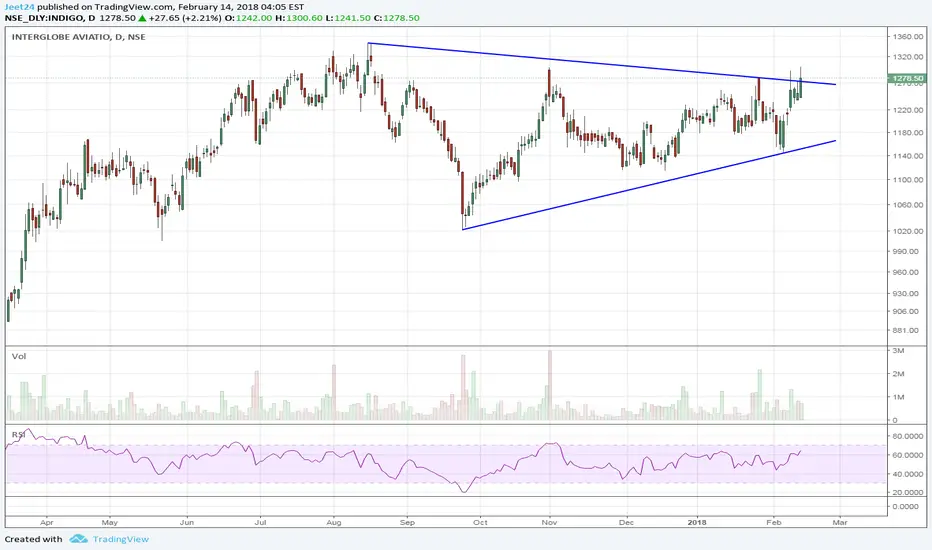Click the Apr label on time axis
This screenshot has height=550, width=932.
point(46,523)
